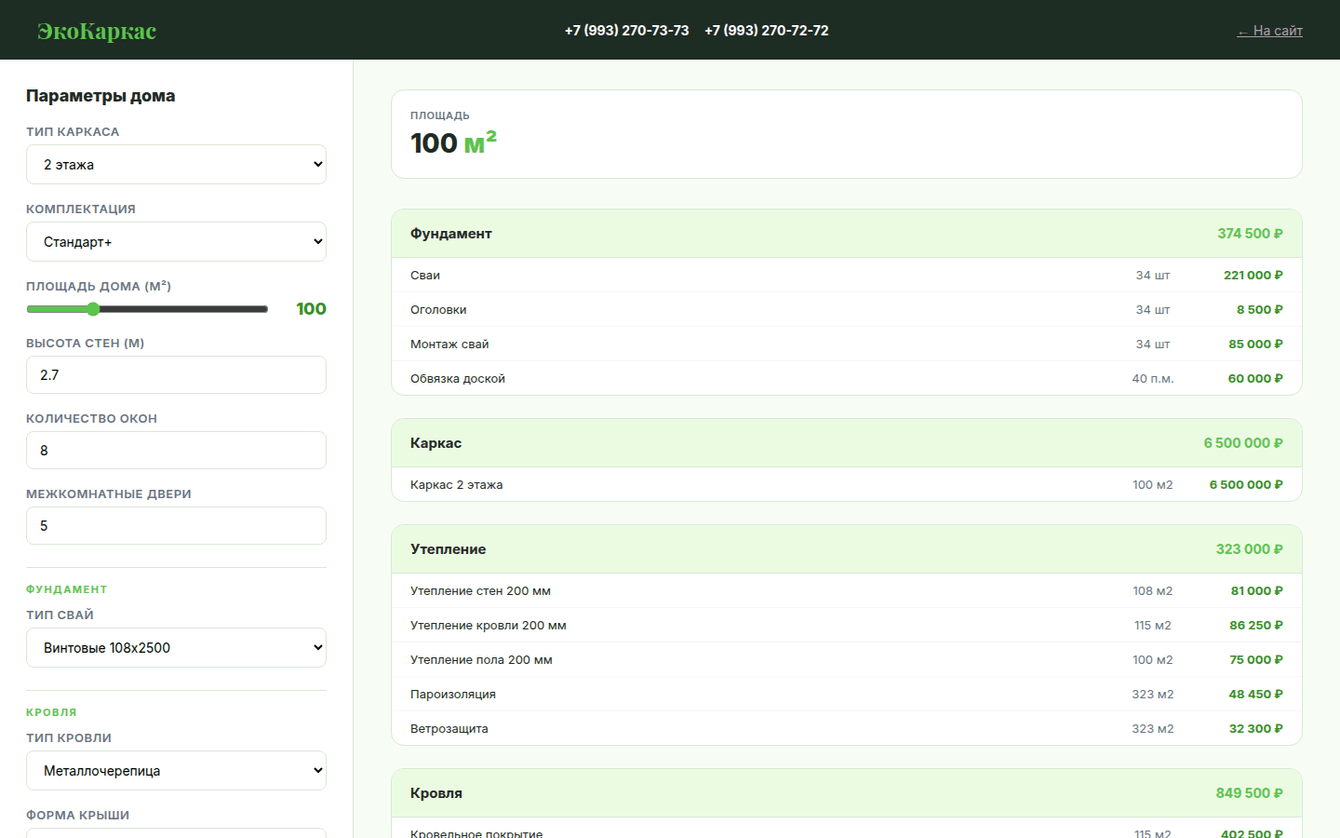
Task: Click the Утепление пола price 75 000 ₽
Action: [x=1256, y=660]
